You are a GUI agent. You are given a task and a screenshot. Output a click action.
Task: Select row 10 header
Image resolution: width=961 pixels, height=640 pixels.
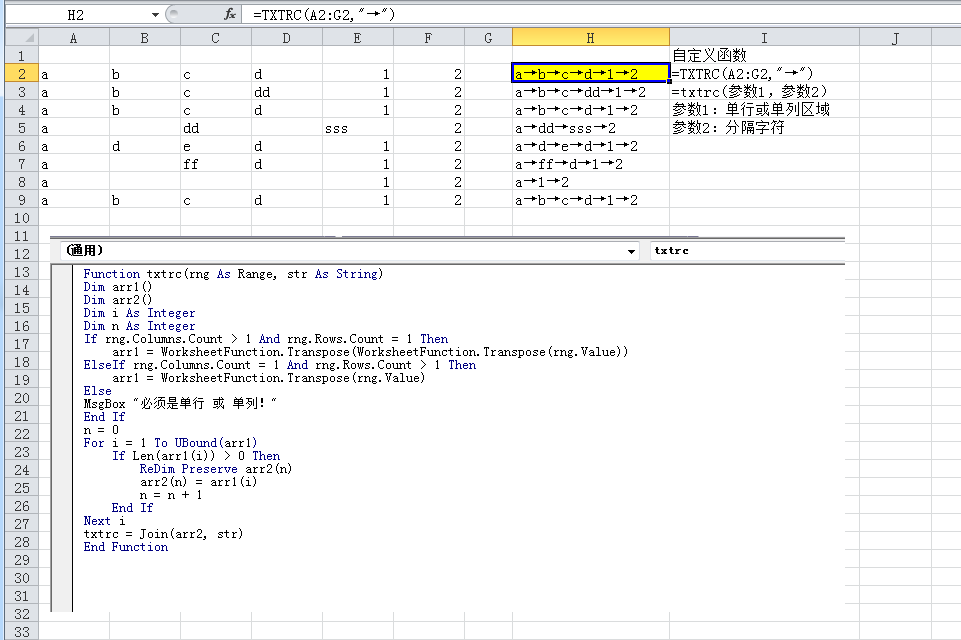point(22,218)
